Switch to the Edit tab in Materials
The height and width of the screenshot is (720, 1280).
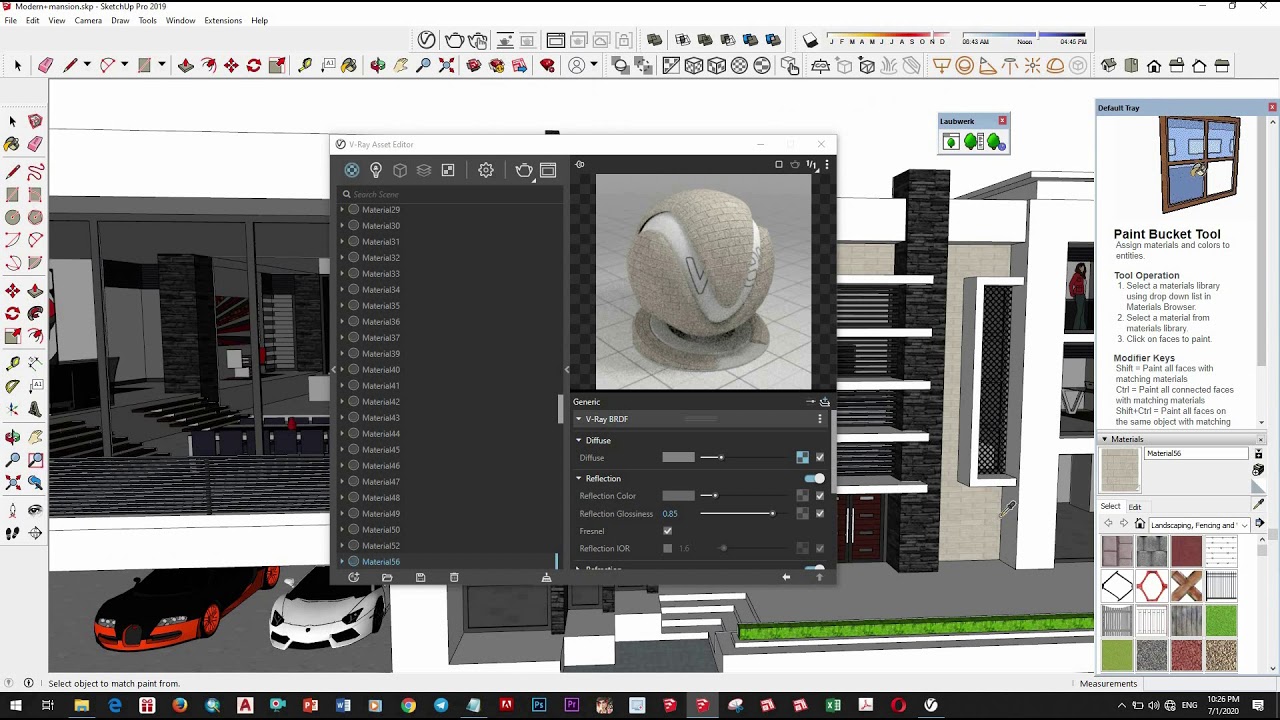pos(1135,507)
